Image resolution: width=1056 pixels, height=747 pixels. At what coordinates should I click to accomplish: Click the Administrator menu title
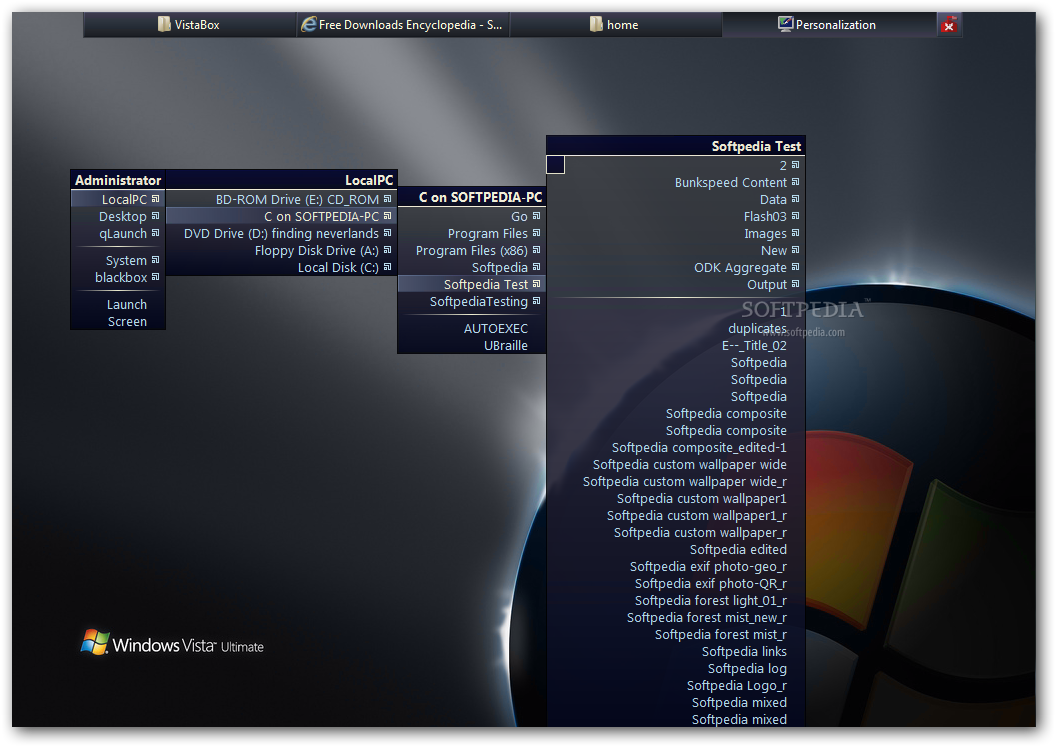pyautogui.click(x=118, y=180)
